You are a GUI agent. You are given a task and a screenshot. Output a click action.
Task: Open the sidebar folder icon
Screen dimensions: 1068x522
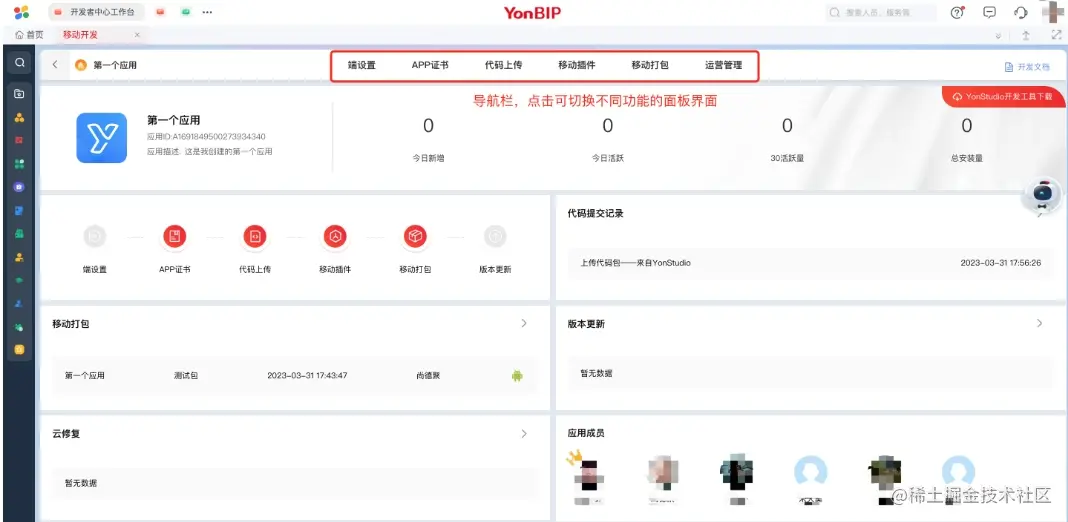(x=20, y=93)
